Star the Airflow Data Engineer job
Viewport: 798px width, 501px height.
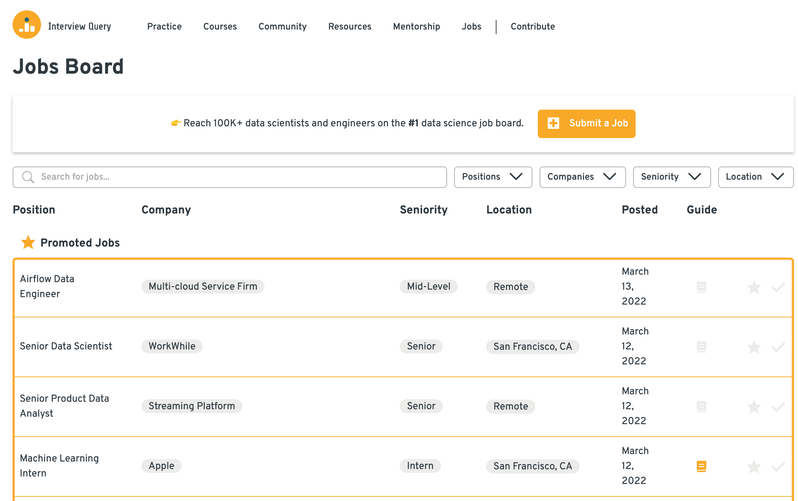pos(754,288)
